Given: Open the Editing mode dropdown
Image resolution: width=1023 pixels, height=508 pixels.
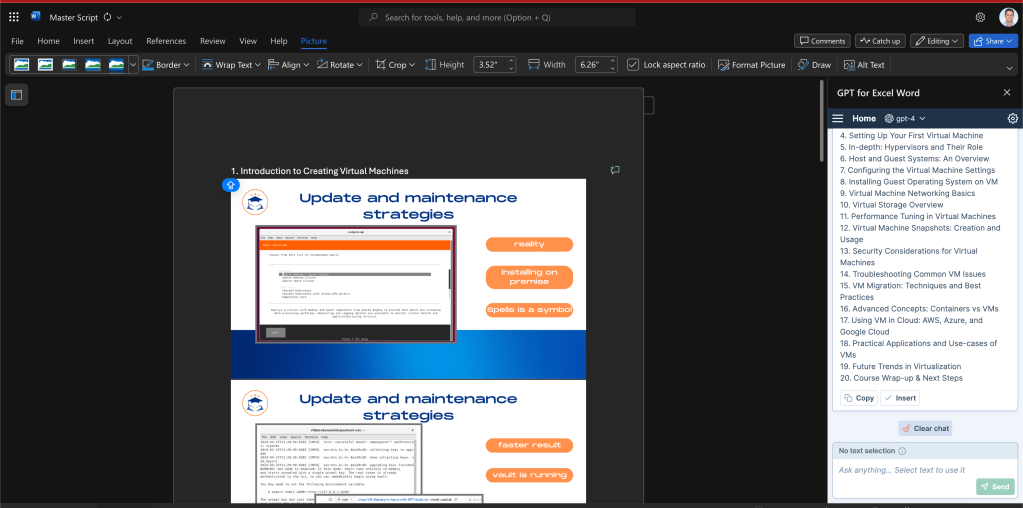Looking at the screenshot, I should (937, 41).
